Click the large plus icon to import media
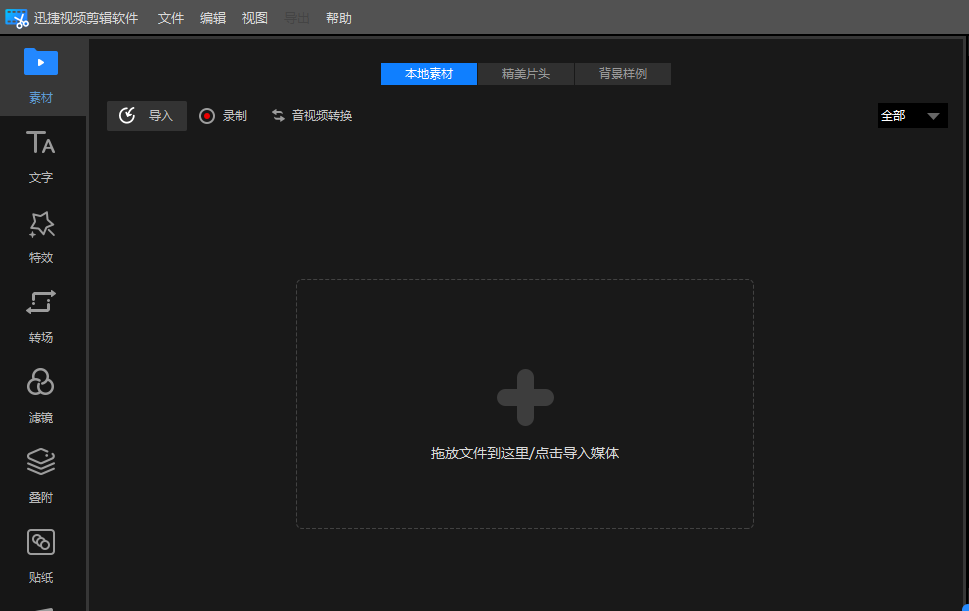The image size is (969, 611). coord(525,397)
